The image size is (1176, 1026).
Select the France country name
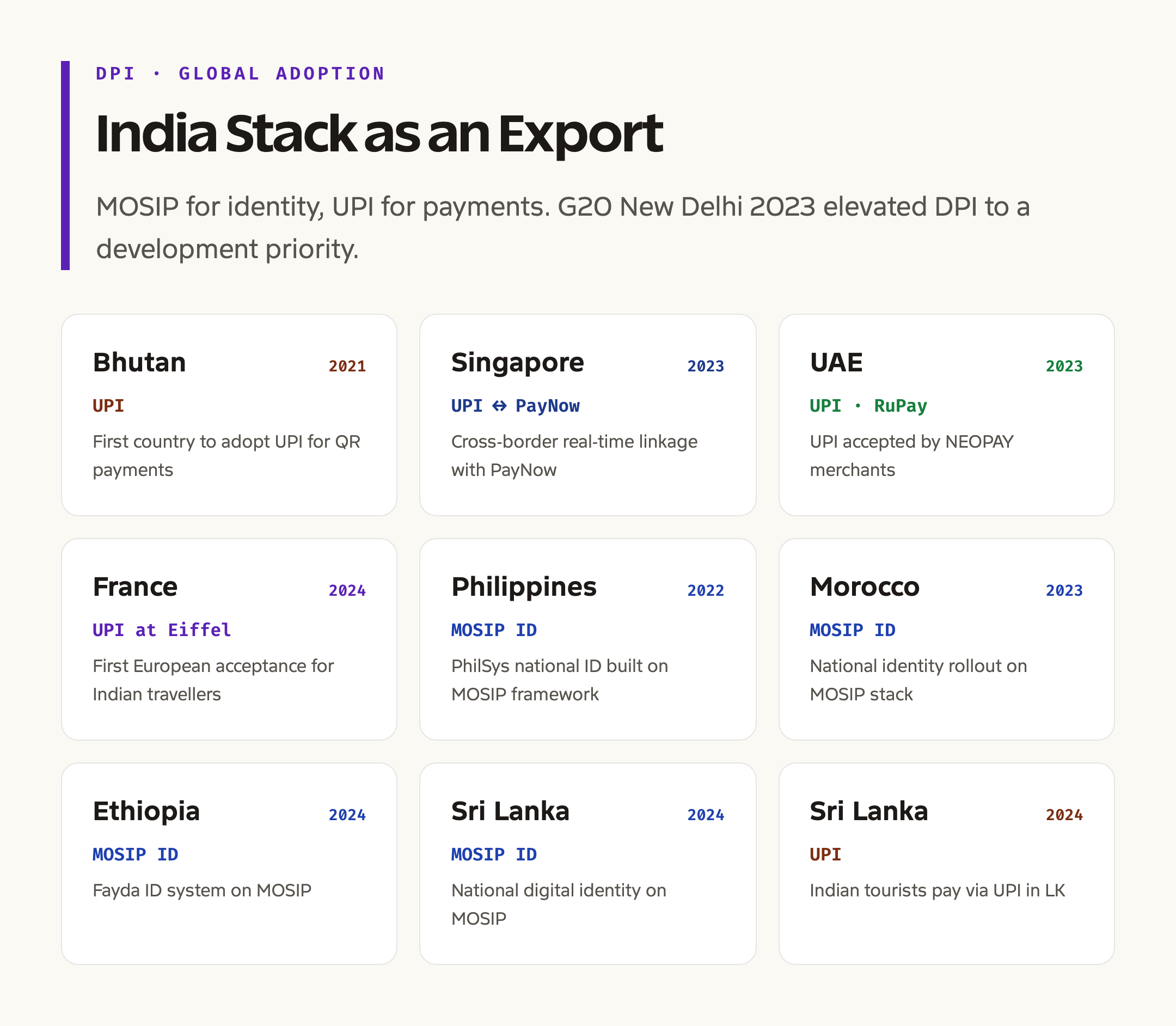click(x=135, y=587)
